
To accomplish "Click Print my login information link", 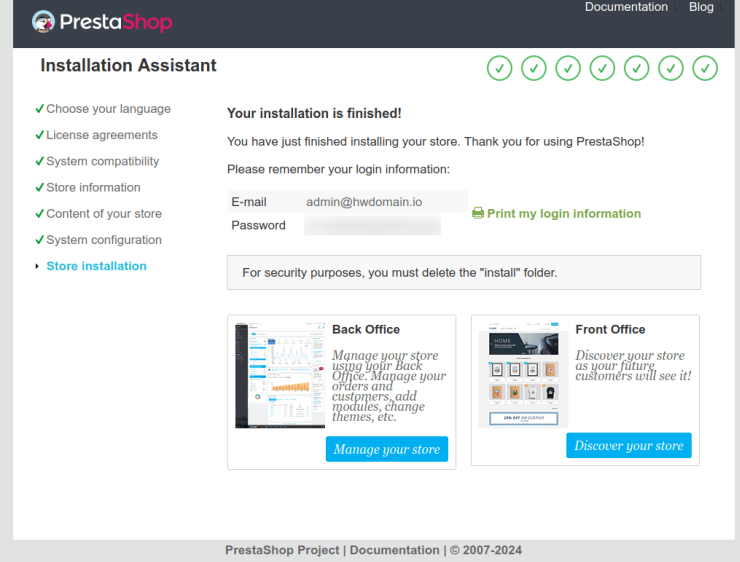I will tap(563, 213).
